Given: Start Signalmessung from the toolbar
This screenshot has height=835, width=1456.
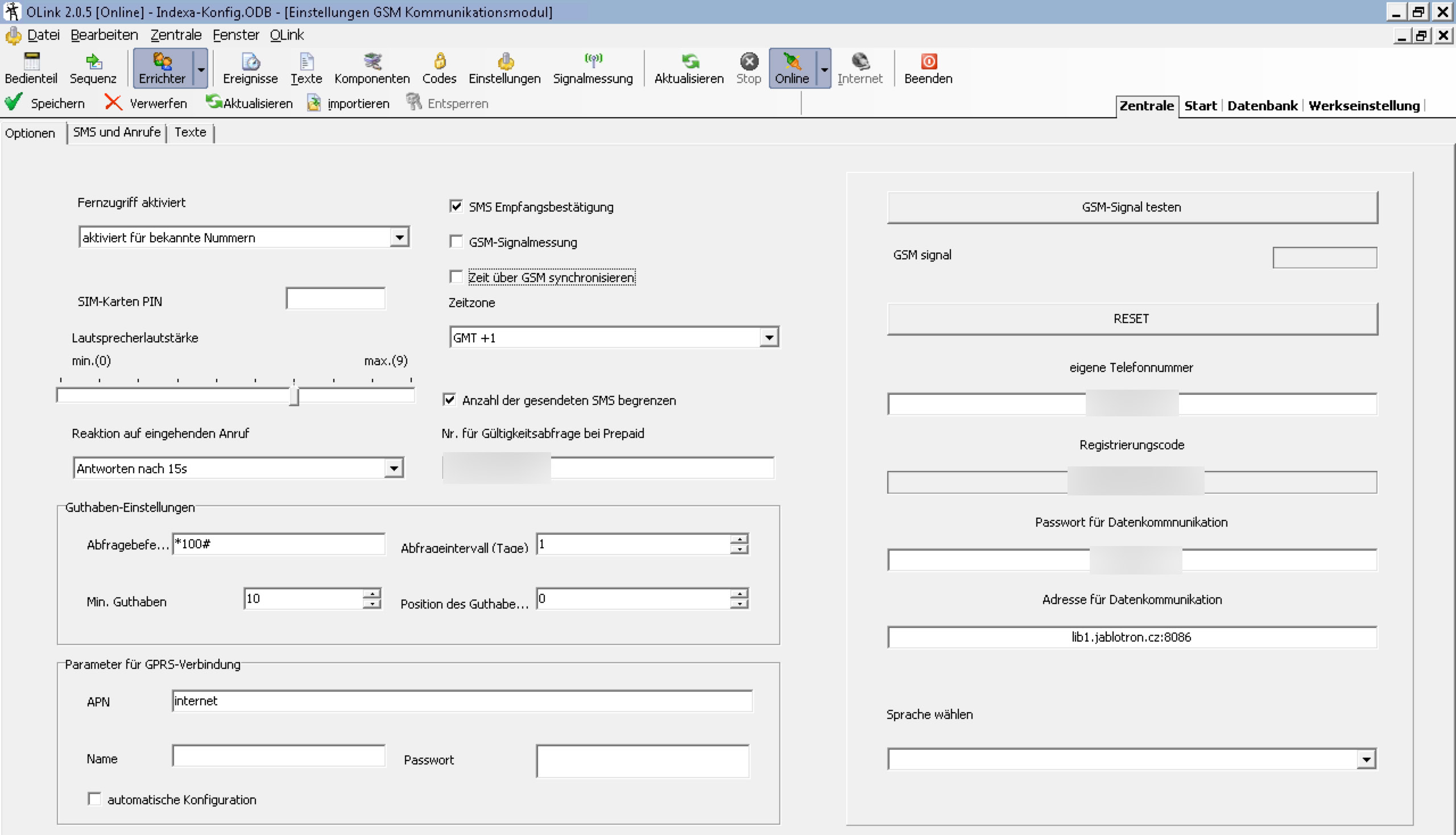Looking at the screenshot, I should pyautogui.click(x=593, y=68).
